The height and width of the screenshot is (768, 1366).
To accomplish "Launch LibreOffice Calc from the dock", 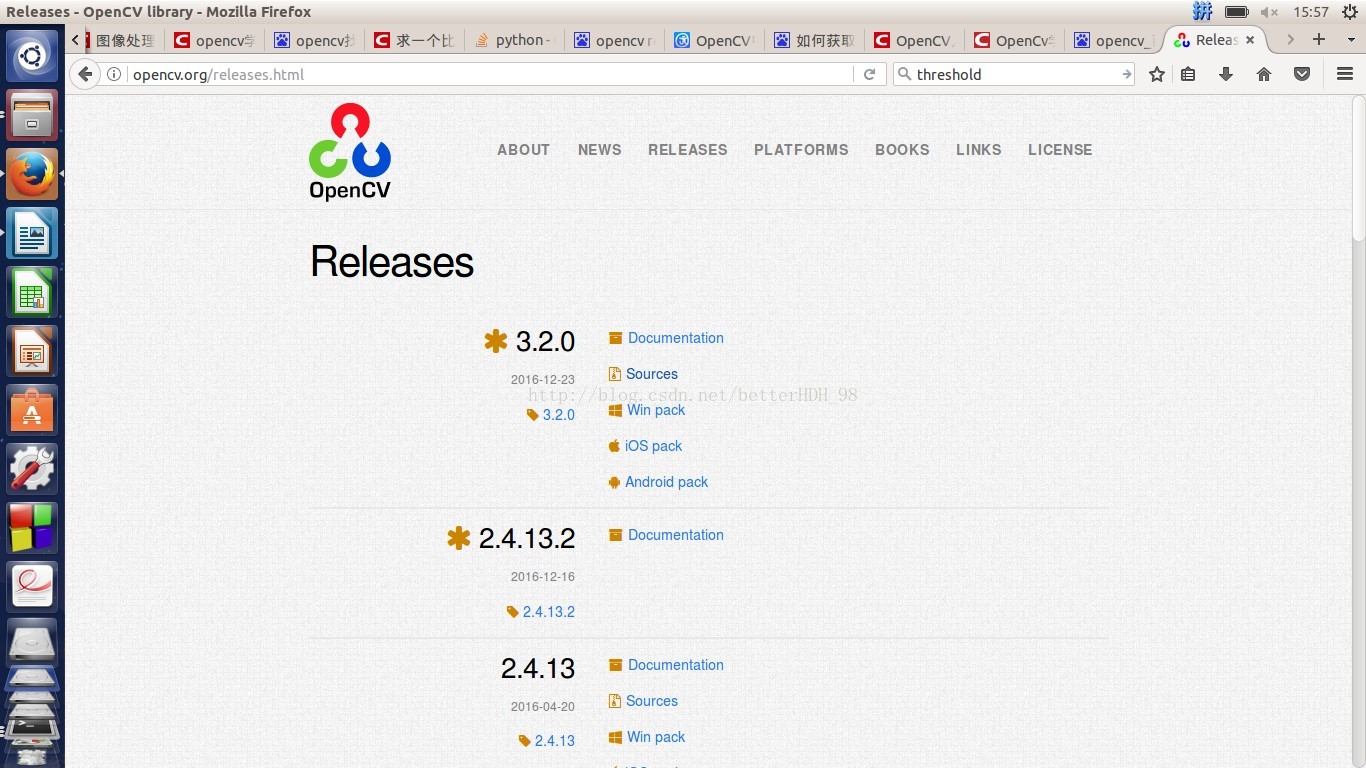I will [32, 292].
